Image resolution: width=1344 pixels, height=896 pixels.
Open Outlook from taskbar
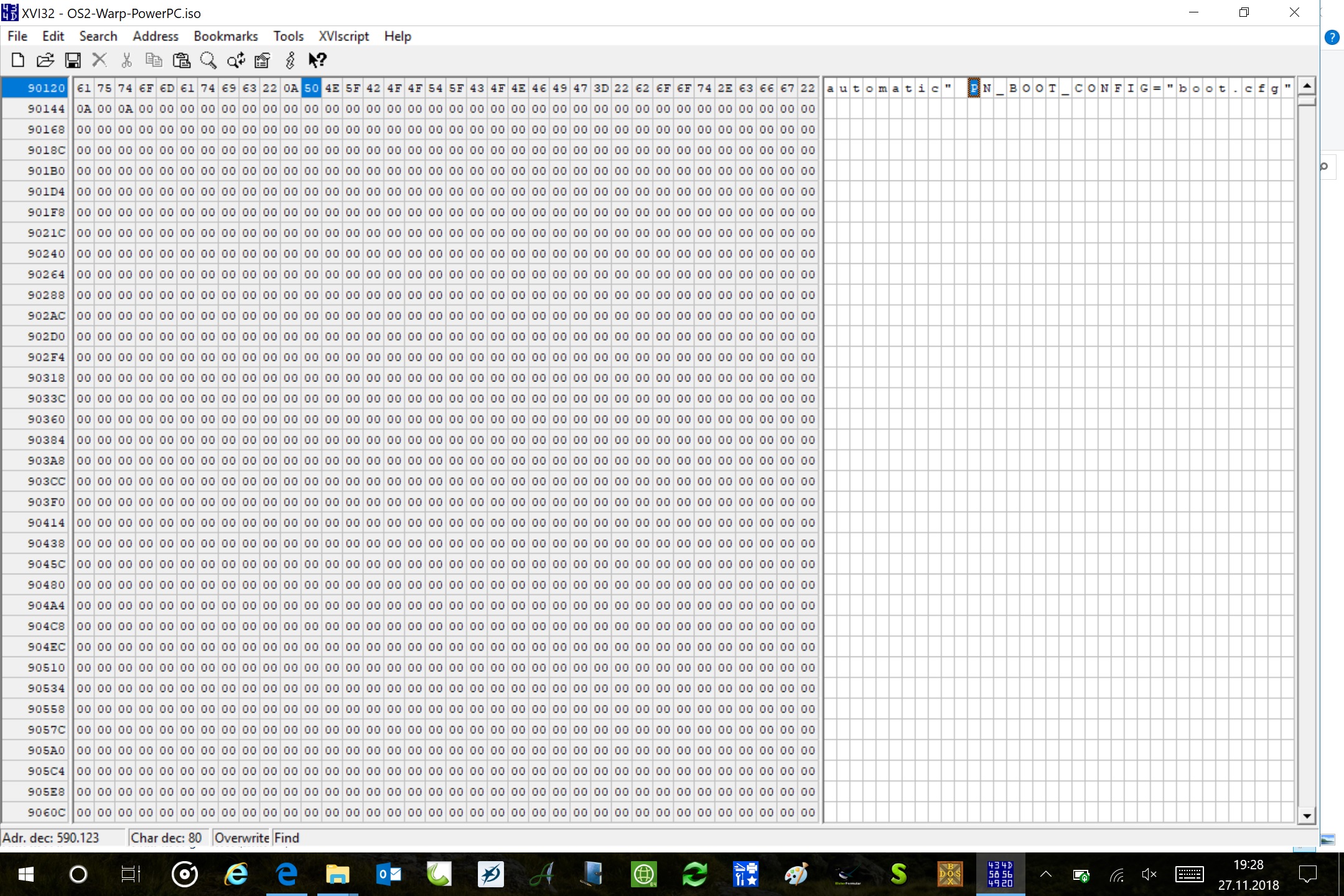(x=389, y=874)
